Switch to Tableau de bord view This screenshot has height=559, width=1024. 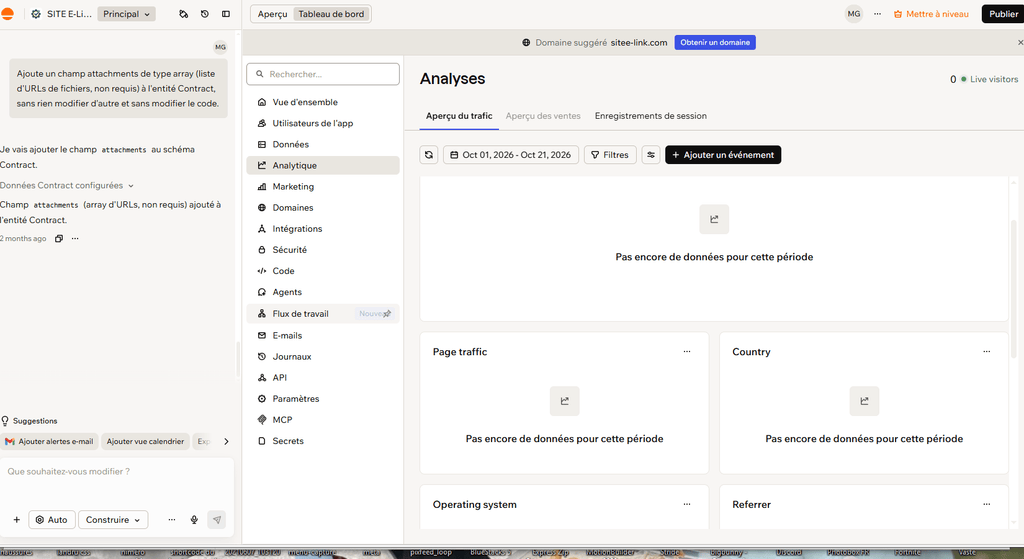331,14
